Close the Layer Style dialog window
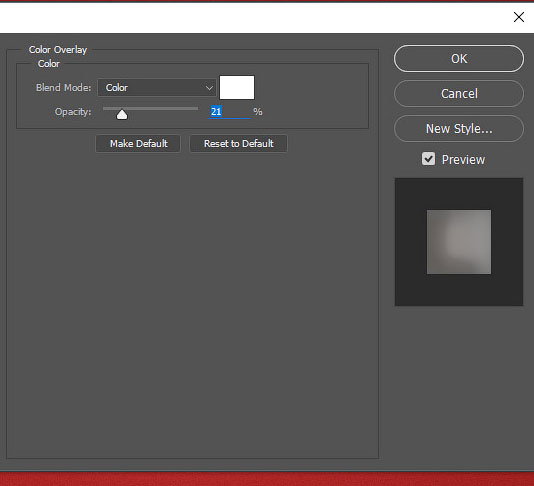 pyautogui.click(x=519, y=17)
